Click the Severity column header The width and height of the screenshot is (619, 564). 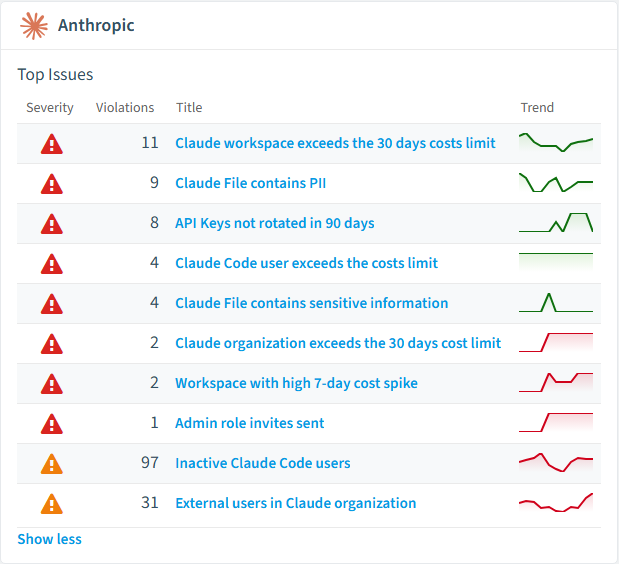click(x=50, y=108)
